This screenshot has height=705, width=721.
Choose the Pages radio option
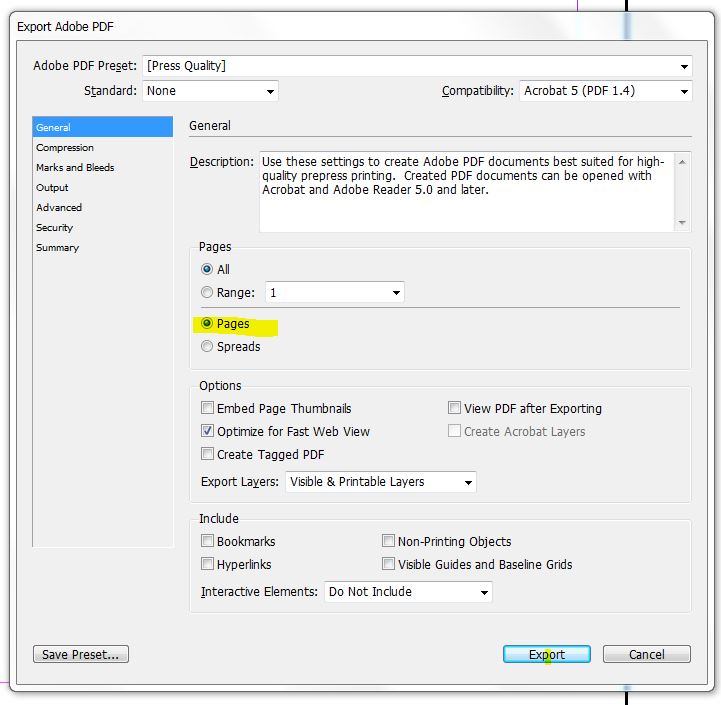click(x=207, y=323)
